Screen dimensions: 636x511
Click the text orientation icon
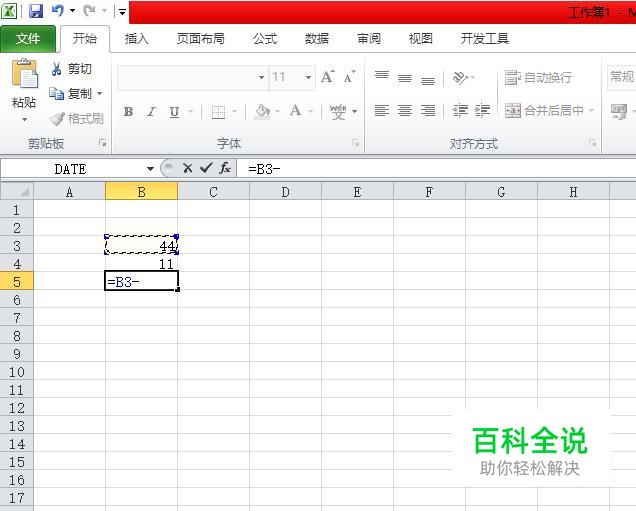(x=460, y=77)
